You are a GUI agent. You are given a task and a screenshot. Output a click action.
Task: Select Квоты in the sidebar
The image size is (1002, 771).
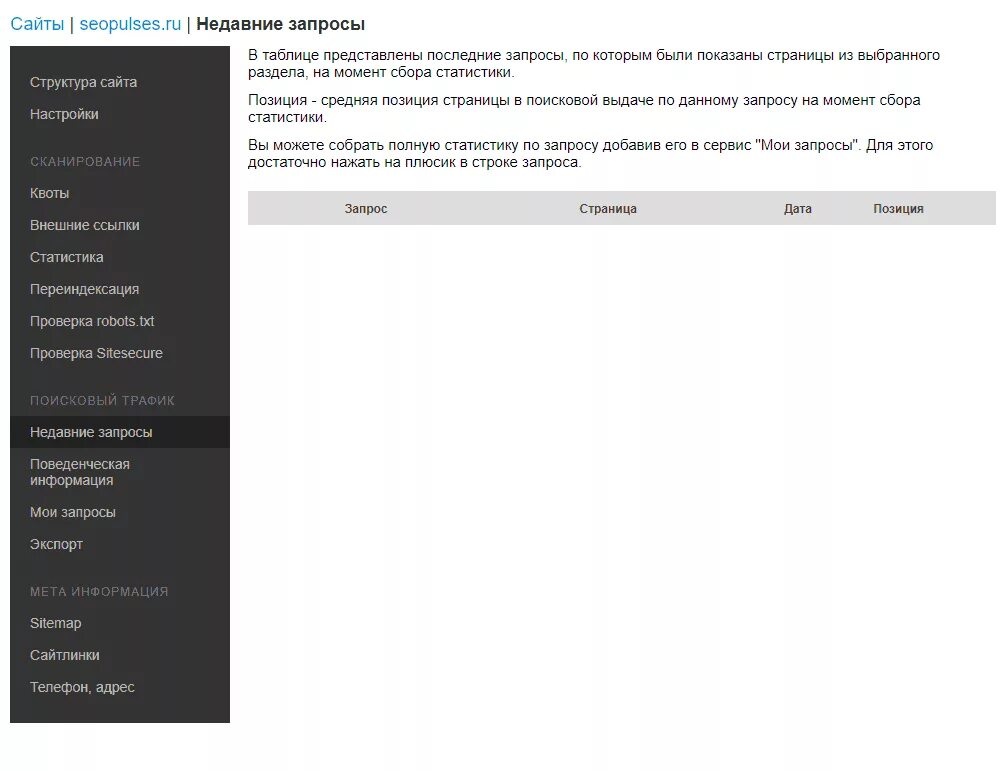[x=48, y=193]
